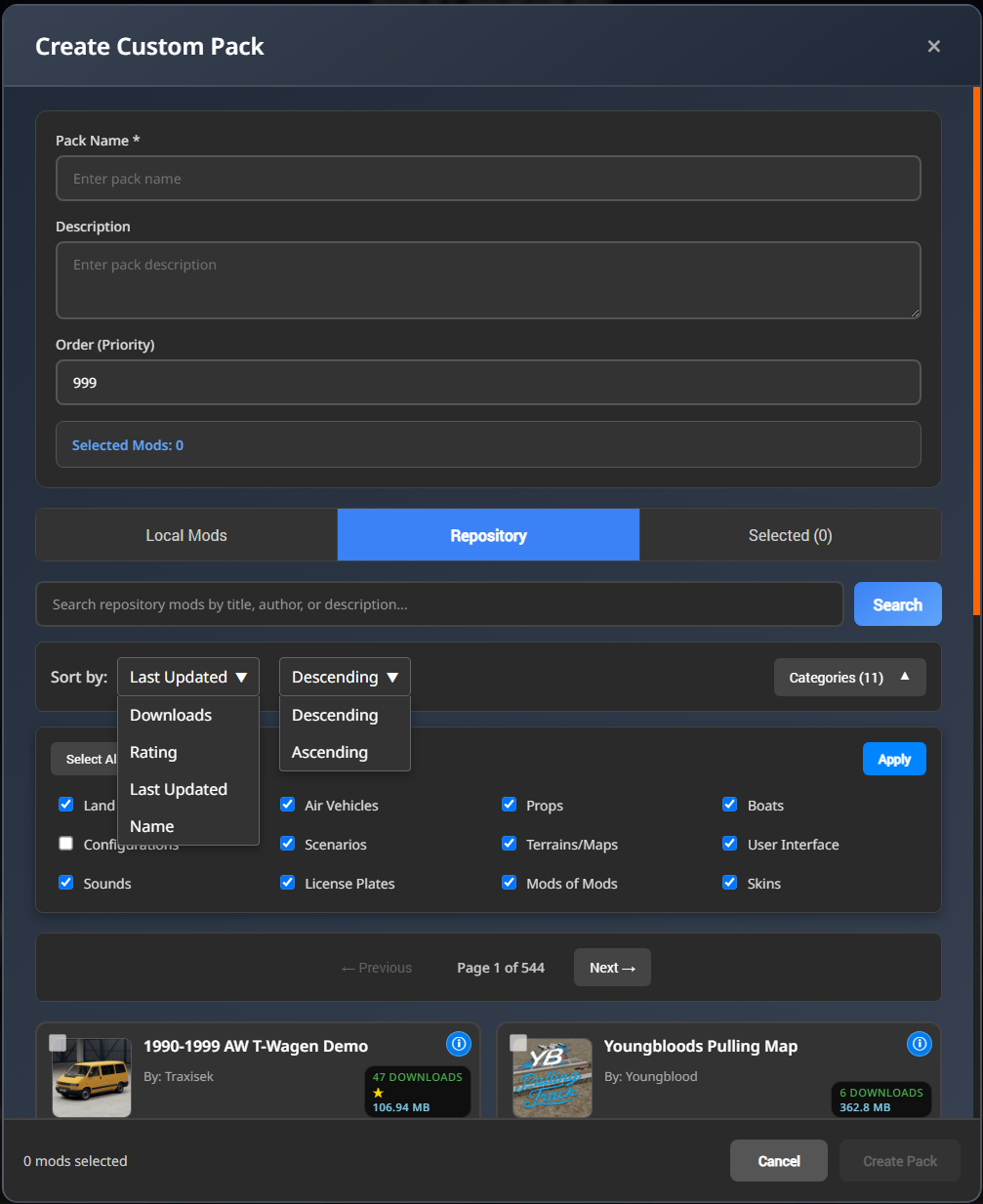Image resolution: width=983 pixels, height=1204 pixels.
Task: Uncheck the Air Vehicles category
Action: (x=288, y=805)
